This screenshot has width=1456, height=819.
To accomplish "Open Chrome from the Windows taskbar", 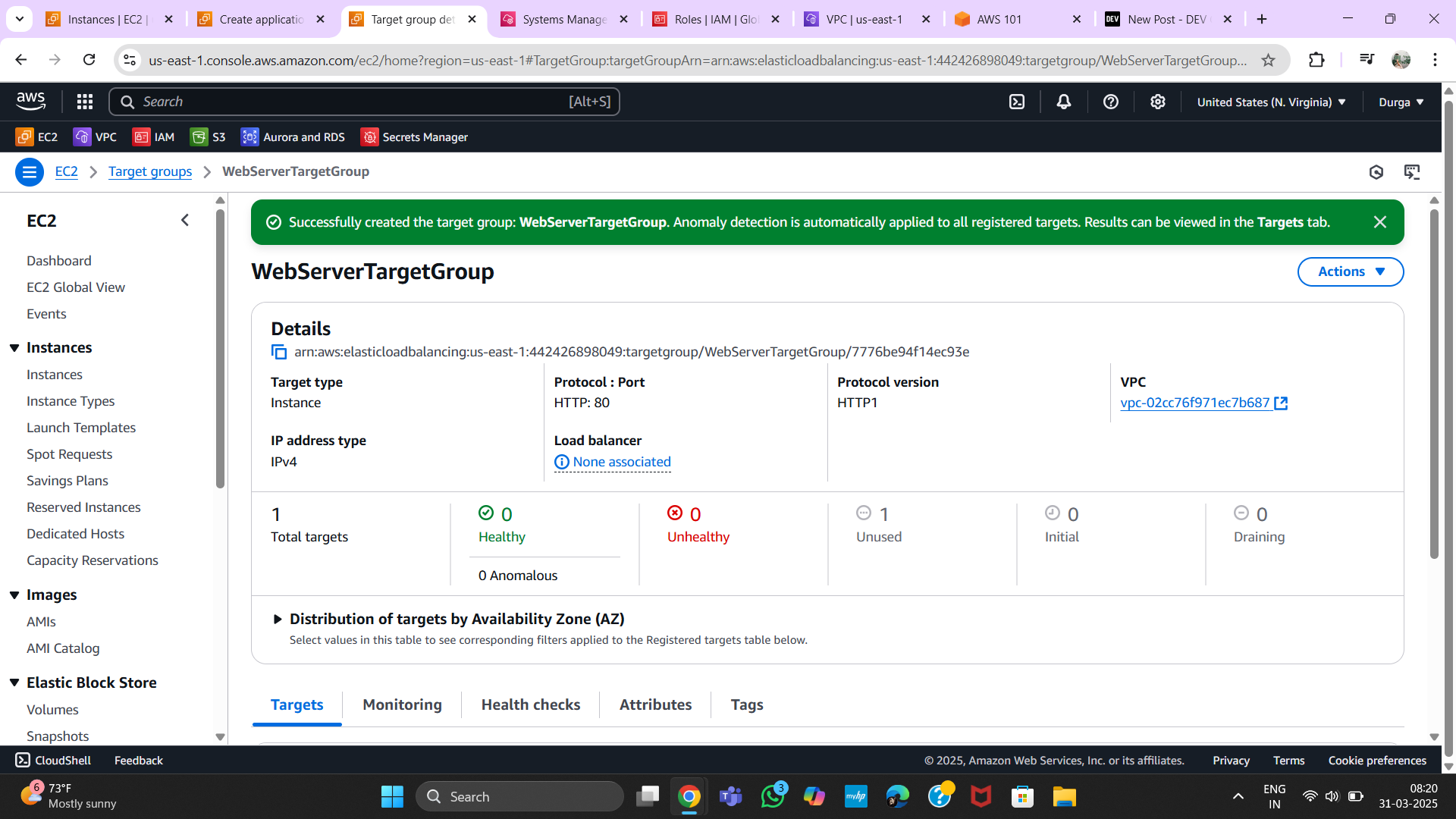I will tap(689, 797).
